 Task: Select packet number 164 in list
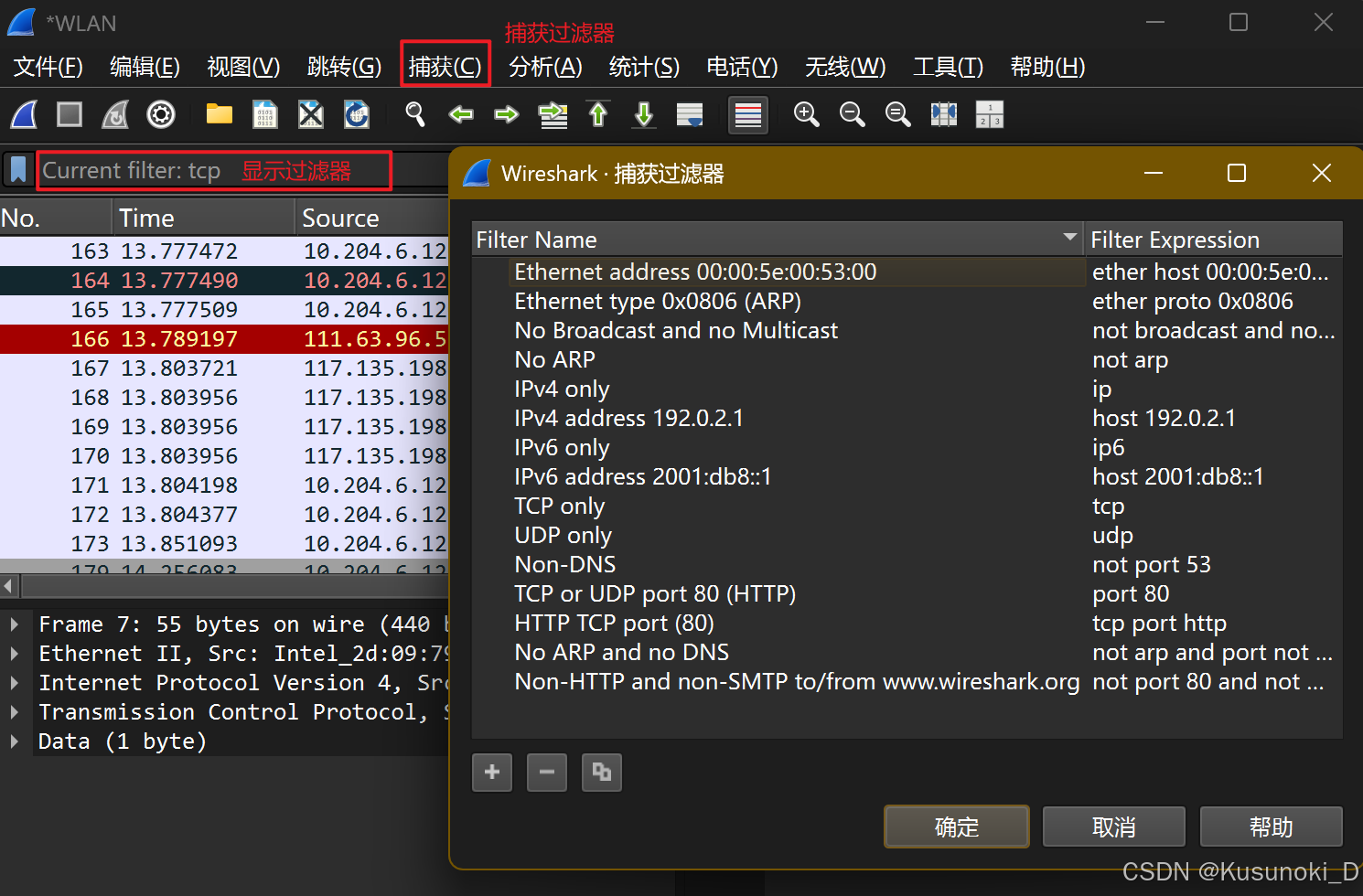point(224,281)
